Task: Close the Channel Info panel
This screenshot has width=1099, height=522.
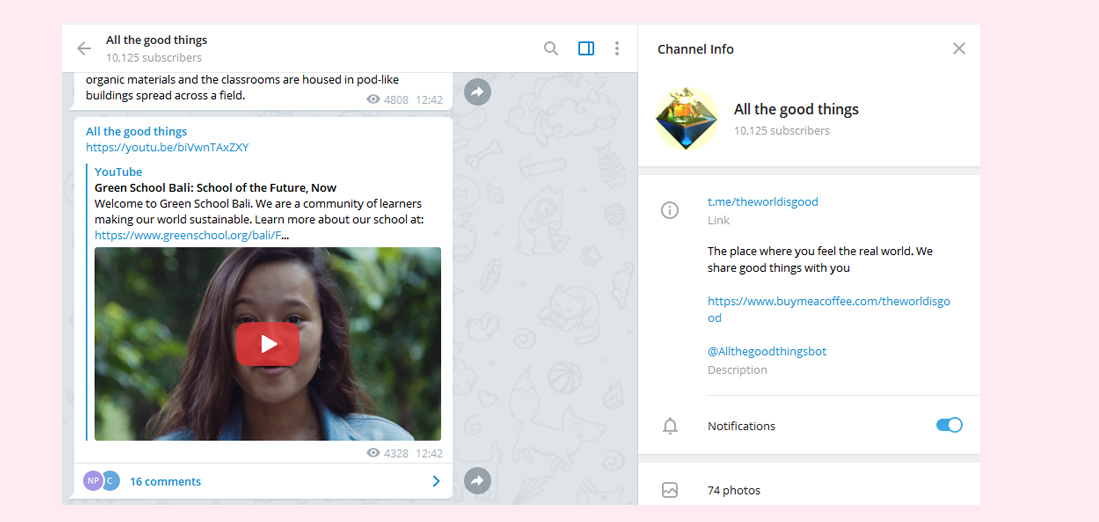Action: tap(959, 48)
